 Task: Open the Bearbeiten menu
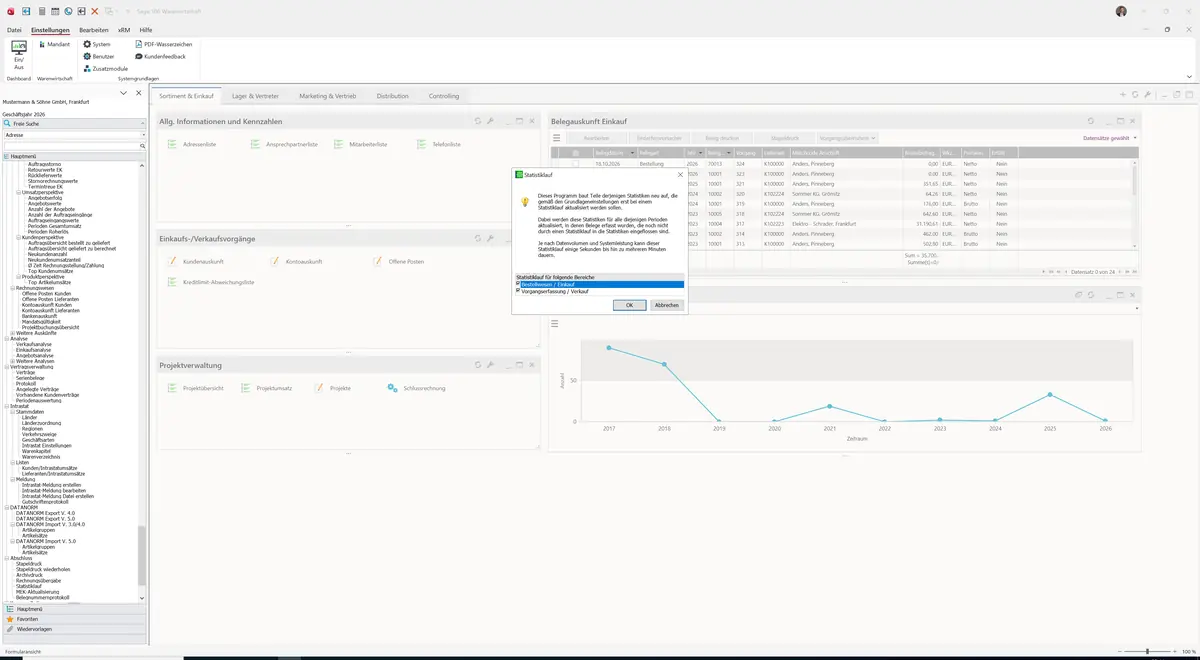pos(94,30)
